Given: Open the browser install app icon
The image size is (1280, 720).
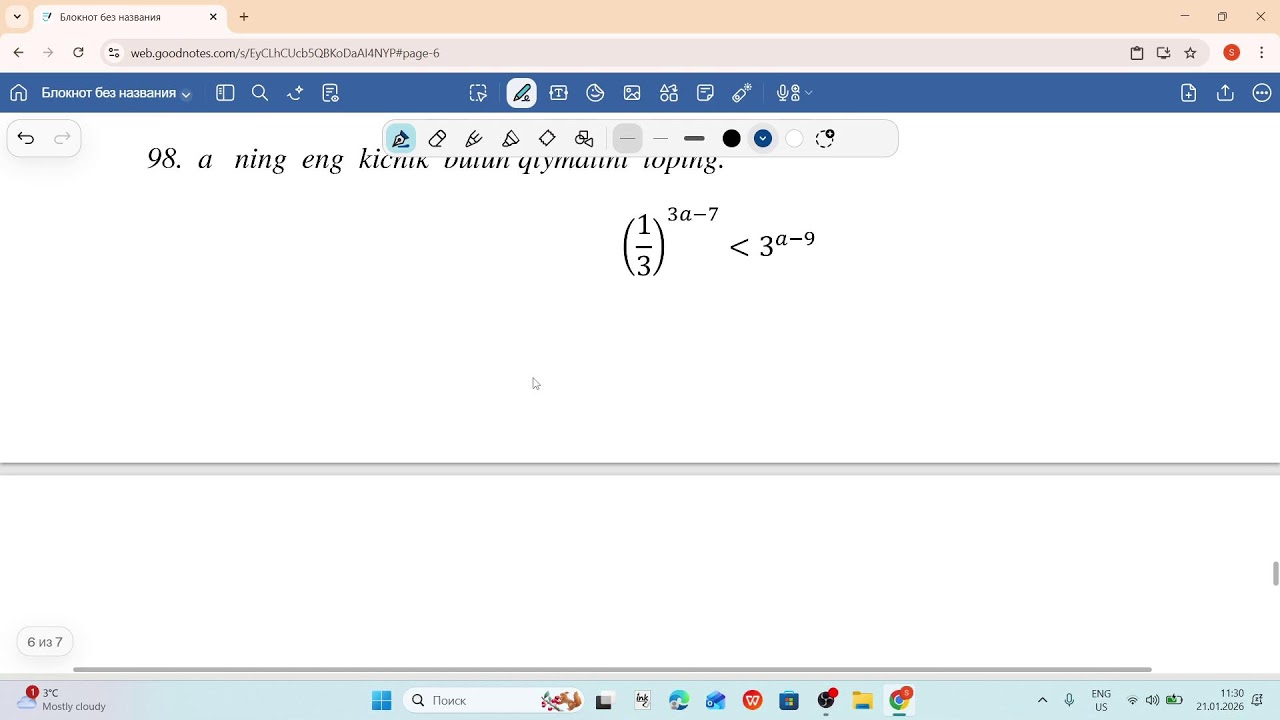Looking at the screenshot, I should [x=1163, y=53].
